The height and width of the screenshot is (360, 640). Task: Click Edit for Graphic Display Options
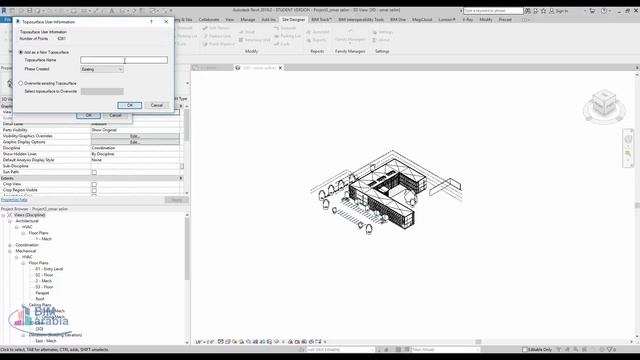pyautogui.click(x=135, y=142)
